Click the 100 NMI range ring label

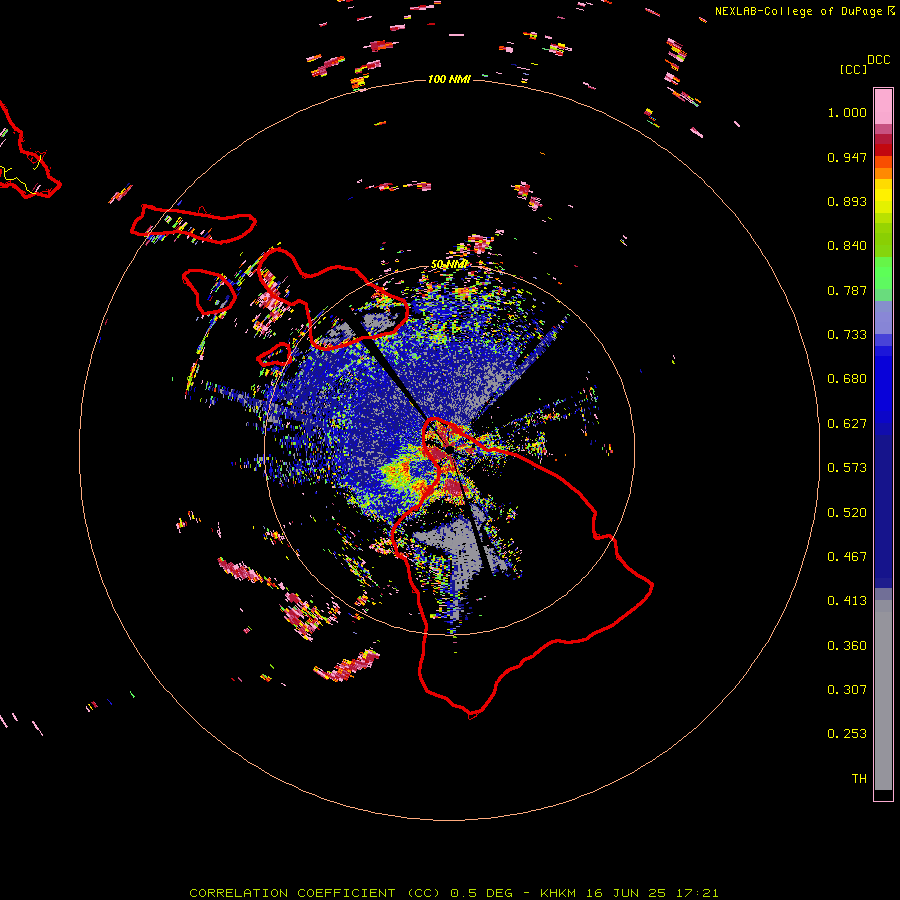(449, 79)
